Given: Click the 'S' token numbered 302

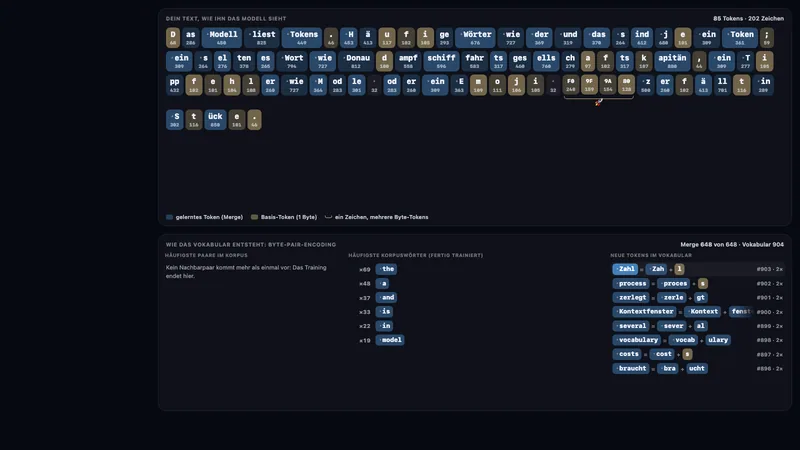Looking at the screenshot, I should (x=174, y=119).
